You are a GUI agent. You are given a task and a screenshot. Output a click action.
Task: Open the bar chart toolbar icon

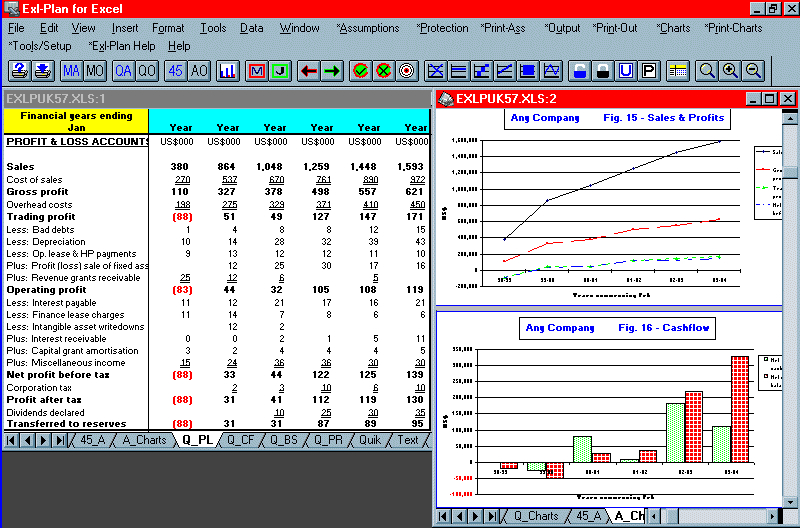click(228, 71)
